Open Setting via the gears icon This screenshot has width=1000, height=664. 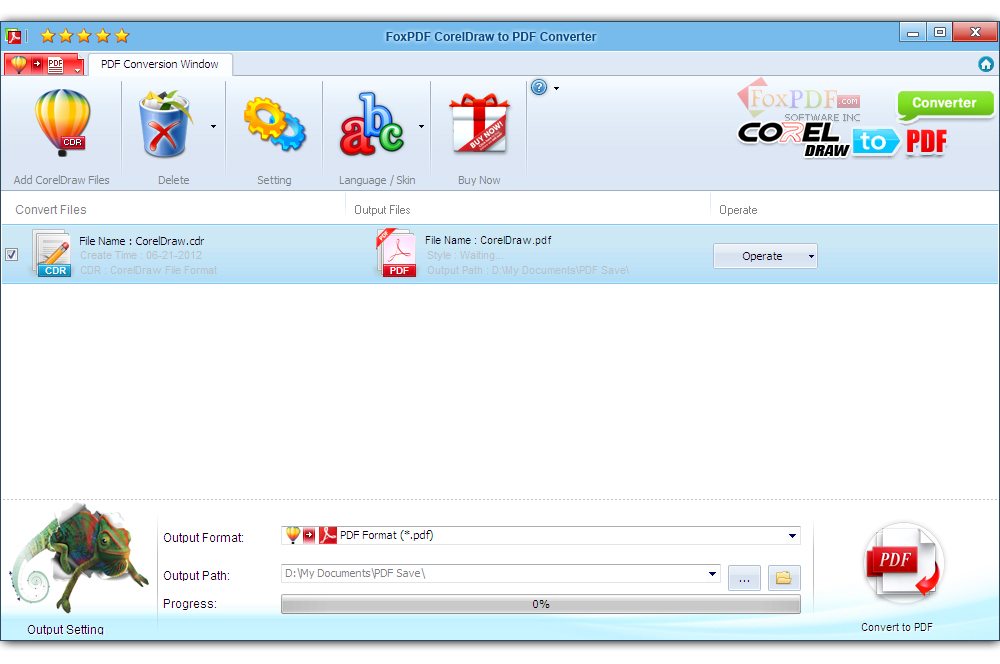tap(274, 124)
